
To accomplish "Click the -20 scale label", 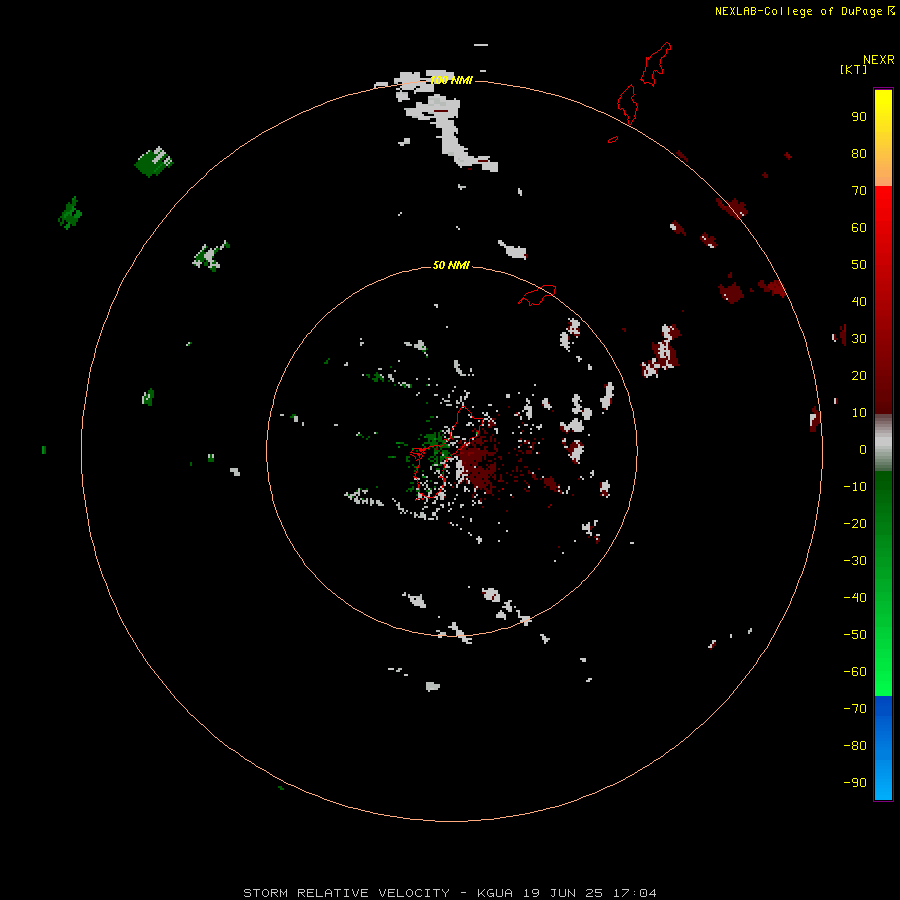I will [855, 523].
